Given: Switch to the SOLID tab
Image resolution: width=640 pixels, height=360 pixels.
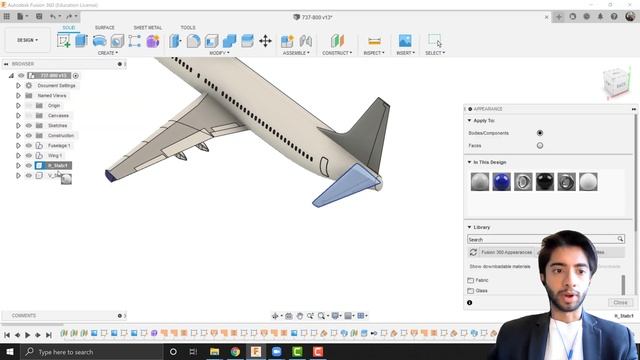Looking at the screenshot, I should coord(69,27).
